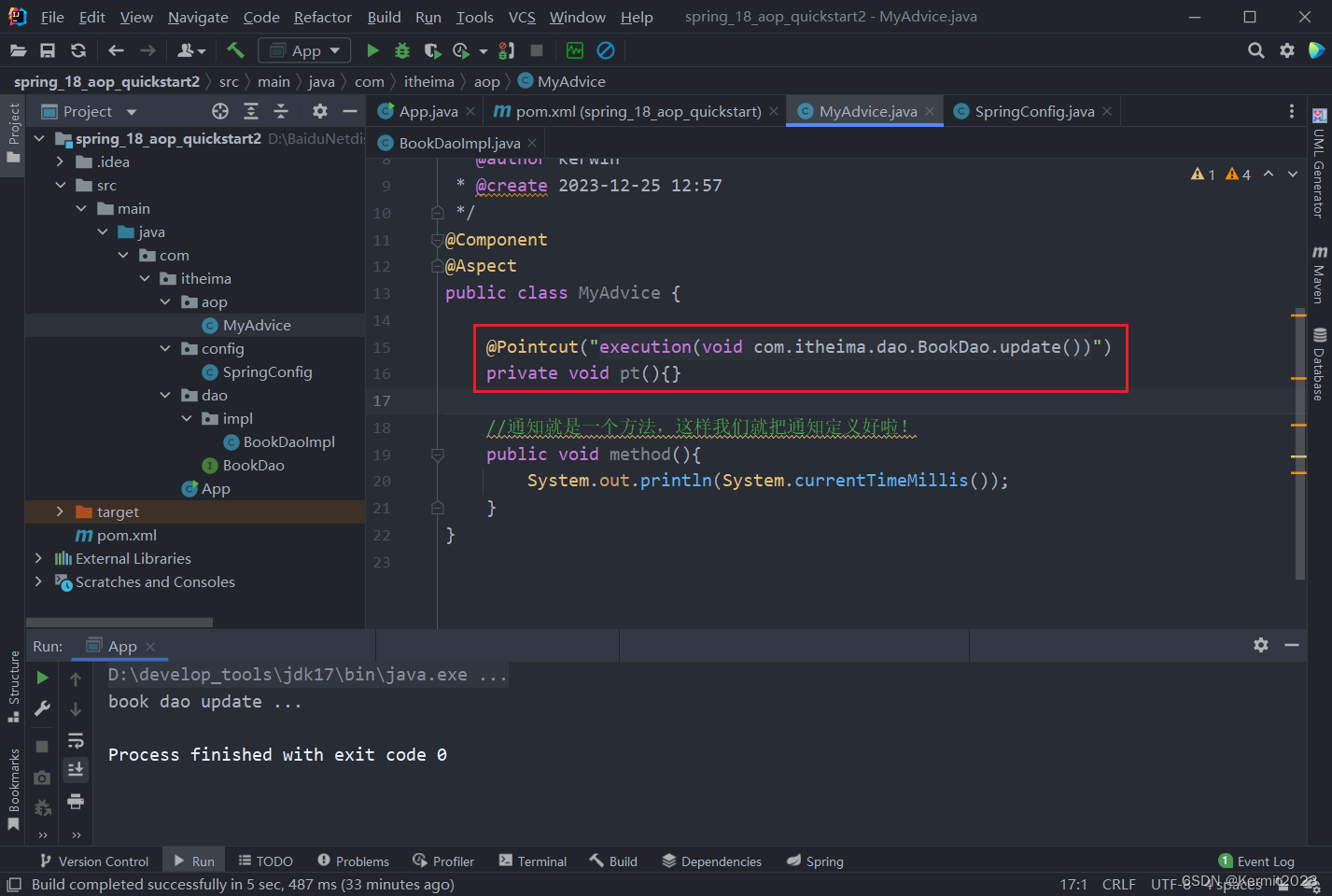Toggle soft-wrap in Run console
1332x896 pixels.
point(76,741)
